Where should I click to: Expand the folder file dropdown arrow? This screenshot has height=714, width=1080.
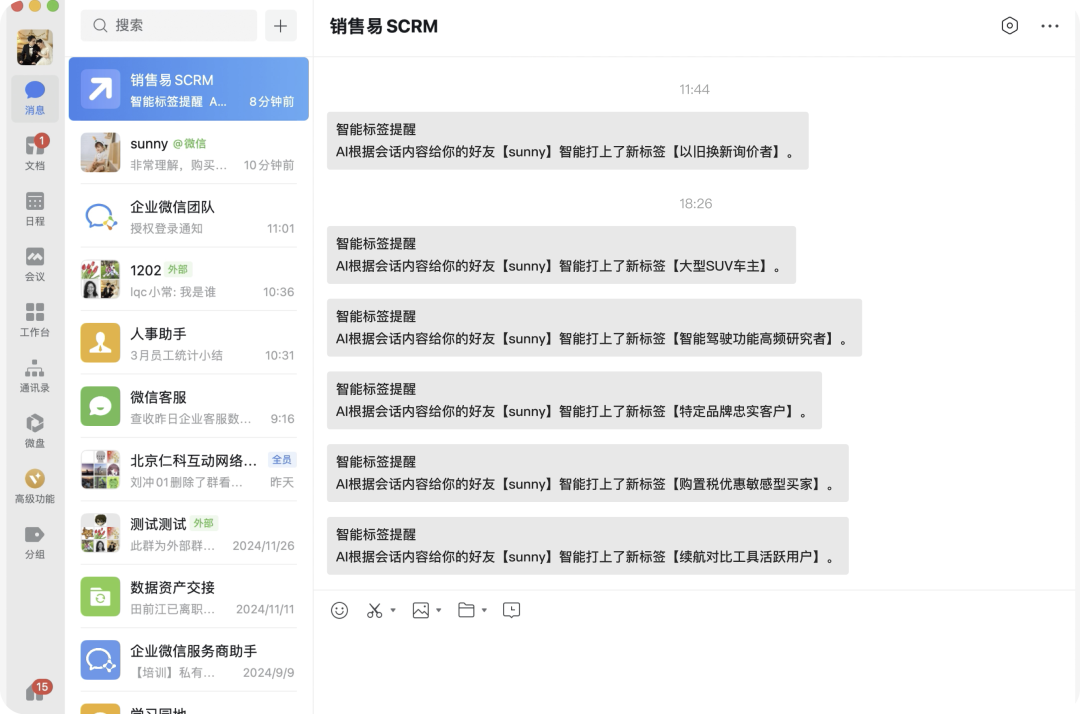pos(485,610)
